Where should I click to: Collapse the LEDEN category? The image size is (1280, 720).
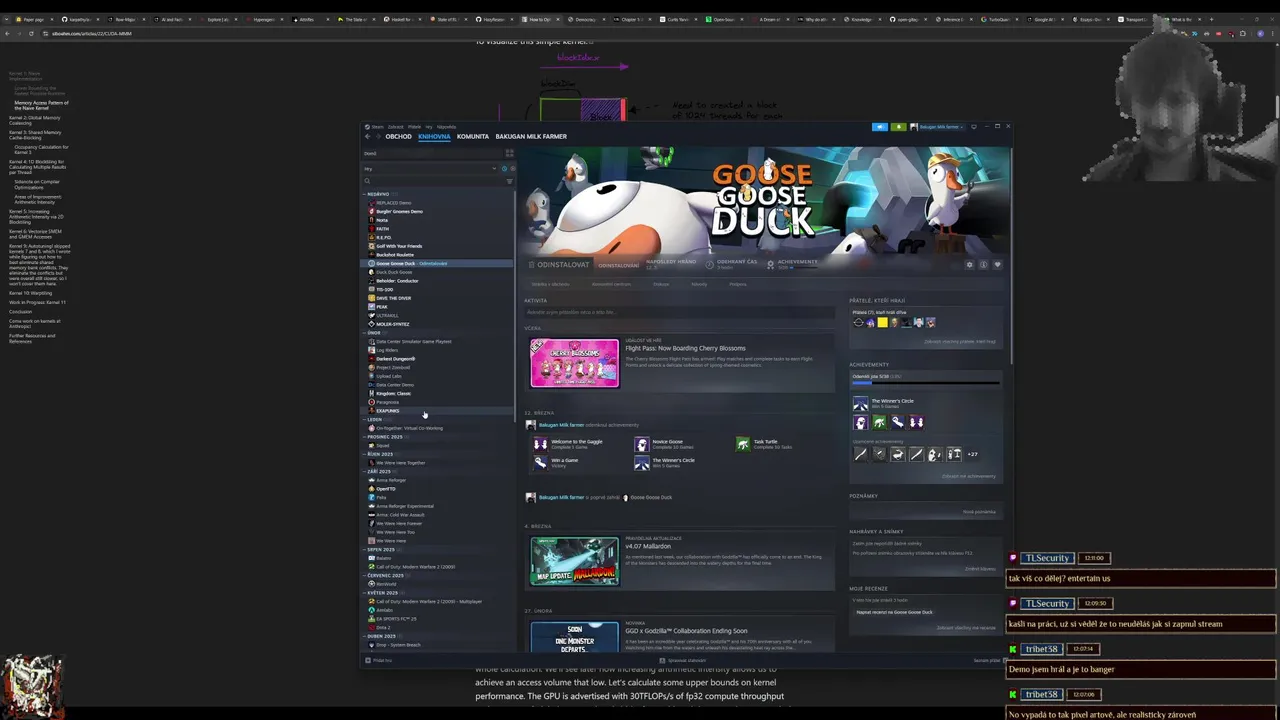pyautogui.click(x=365, y=420)
